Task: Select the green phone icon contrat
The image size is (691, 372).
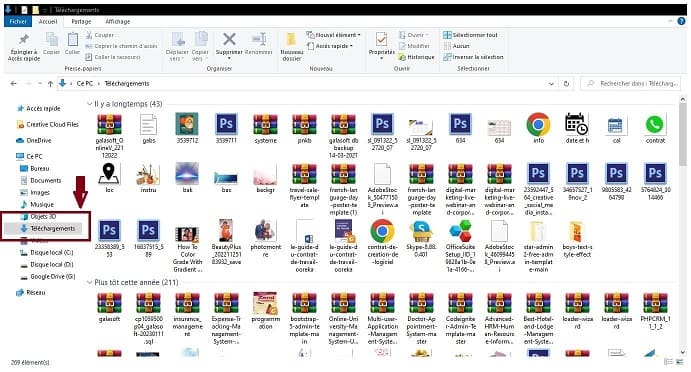Action: [655, 128]
